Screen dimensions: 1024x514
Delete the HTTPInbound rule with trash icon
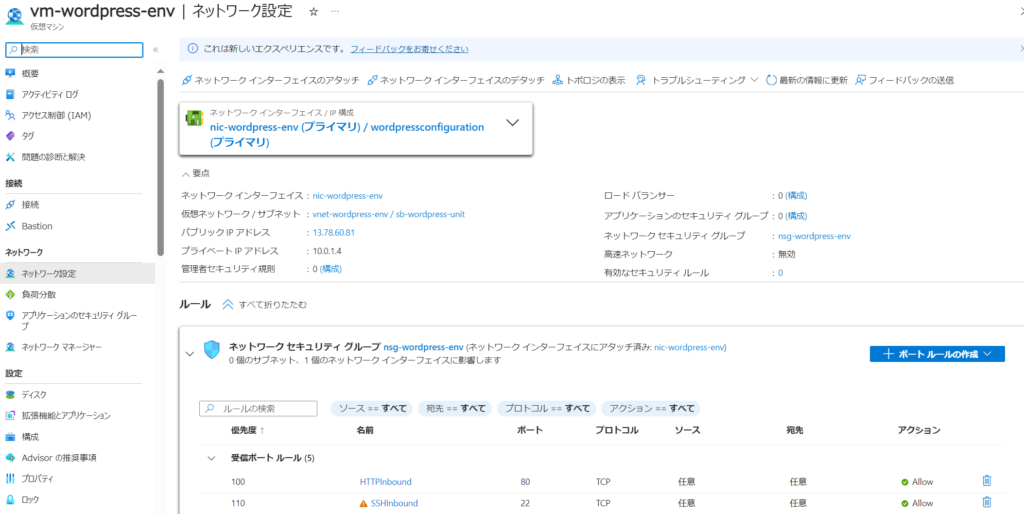(x=987, y=481)
